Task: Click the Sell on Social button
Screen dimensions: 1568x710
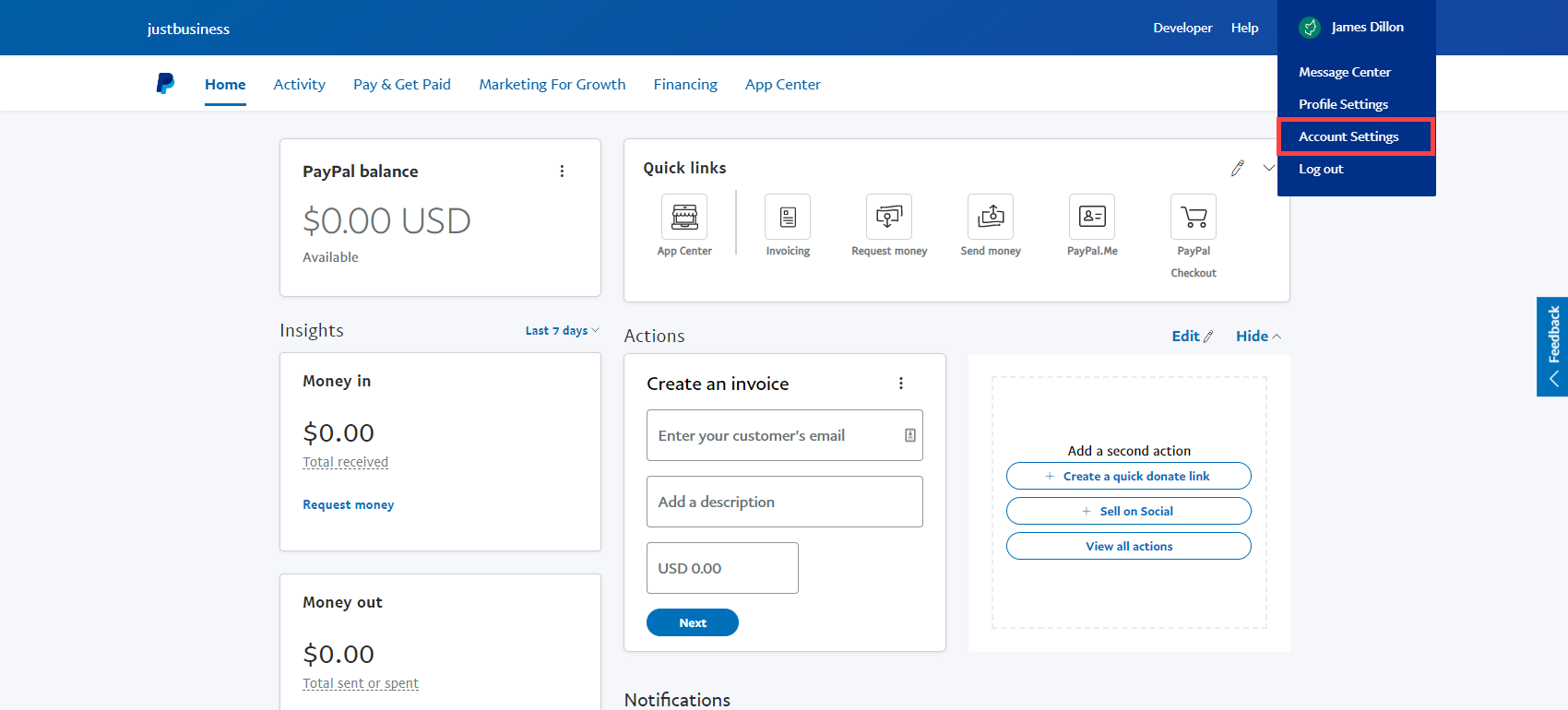Action: (1129, 511)
